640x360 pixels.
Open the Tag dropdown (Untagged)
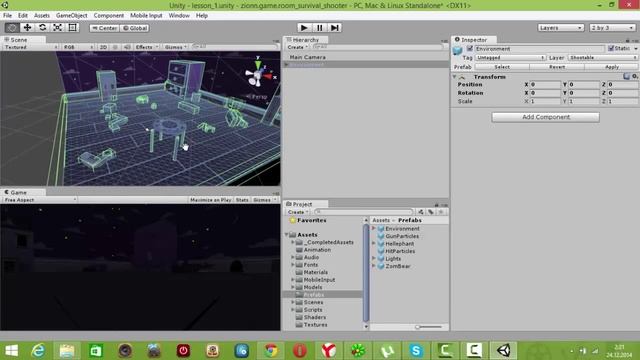point(510,58)
